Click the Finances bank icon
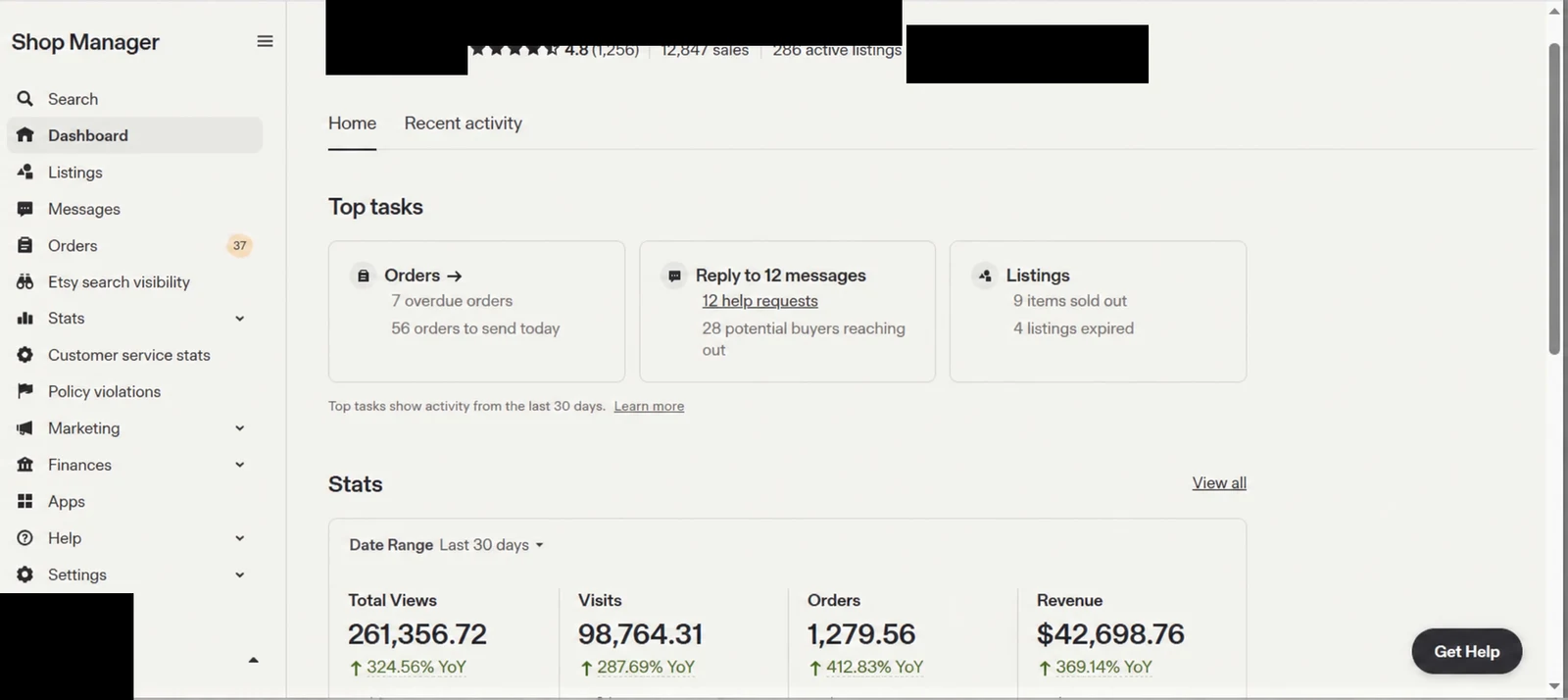Screen dimensions: 1568x700 click(25, 465)
